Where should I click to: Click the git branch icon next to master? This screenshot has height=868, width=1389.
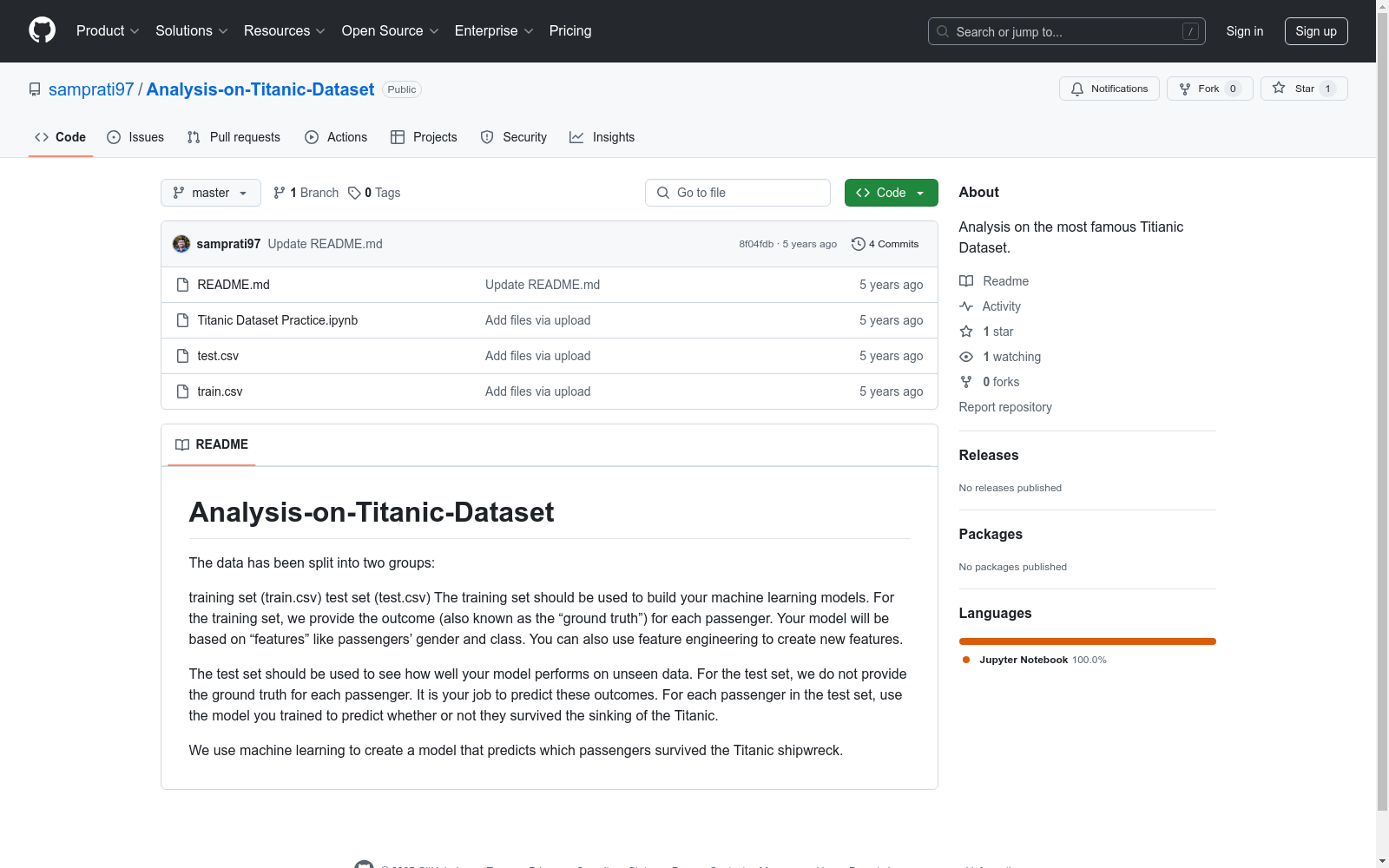179,193
